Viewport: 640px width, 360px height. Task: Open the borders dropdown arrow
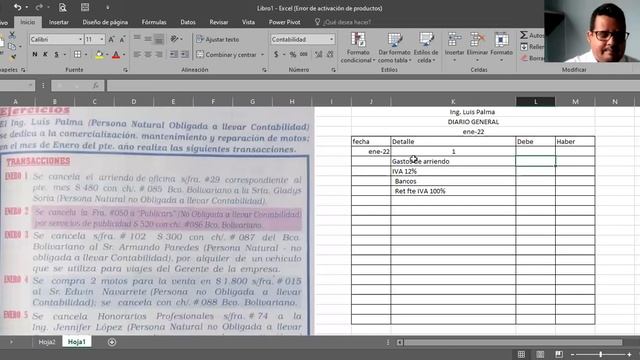(86, 54)
